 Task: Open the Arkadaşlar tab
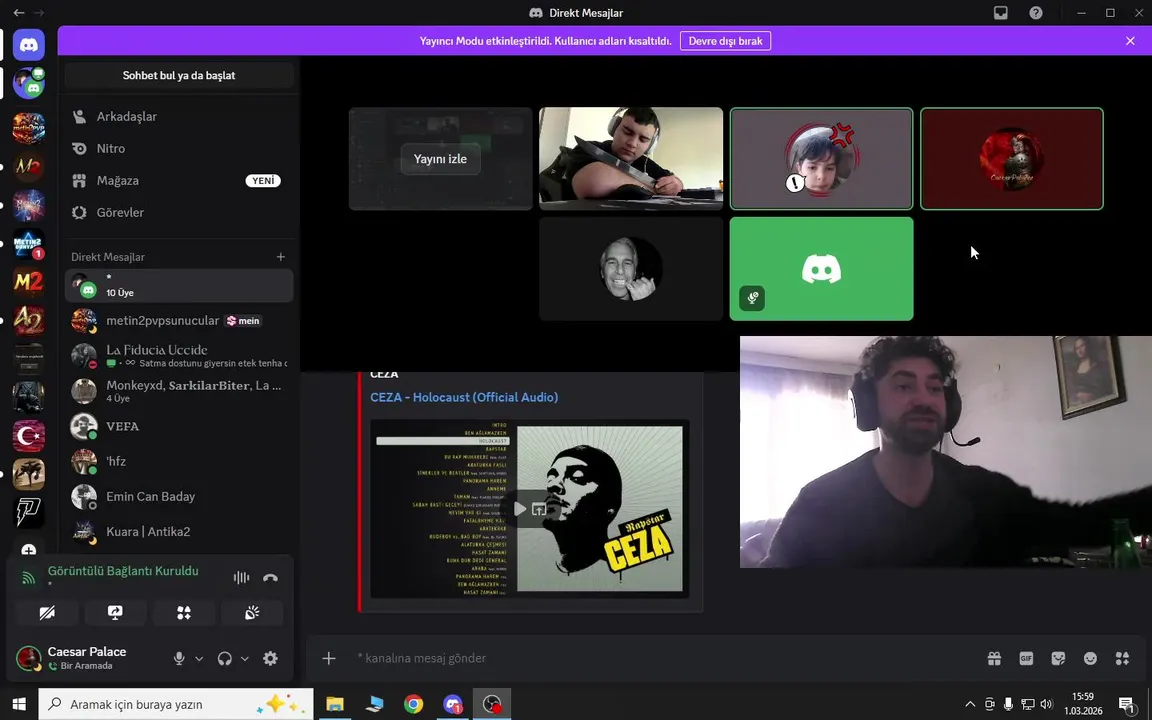[179, 116]
